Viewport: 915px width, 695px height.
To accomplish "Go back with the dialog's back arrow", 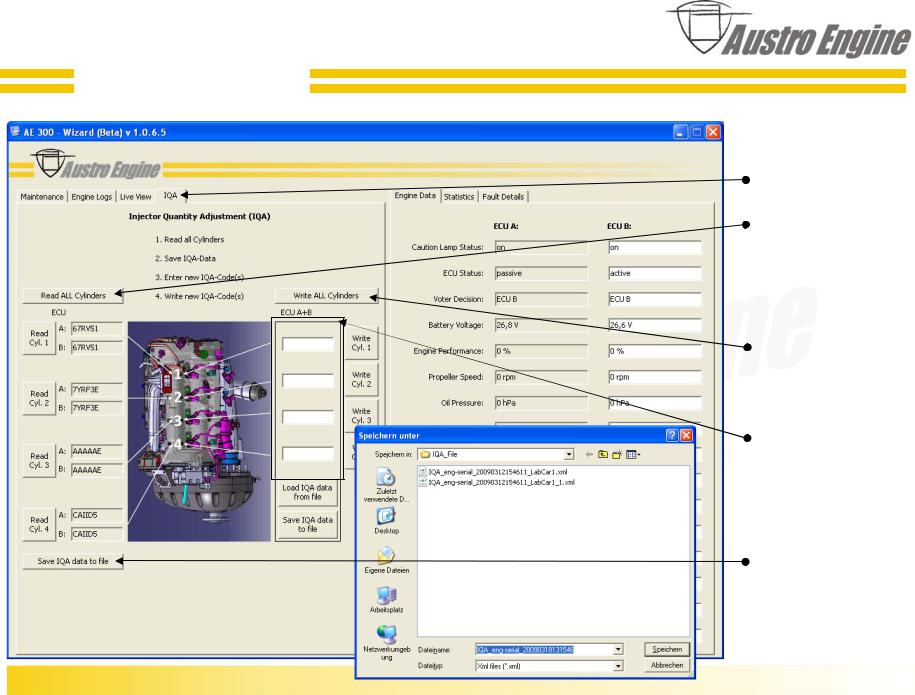I will tap(589, 454).
